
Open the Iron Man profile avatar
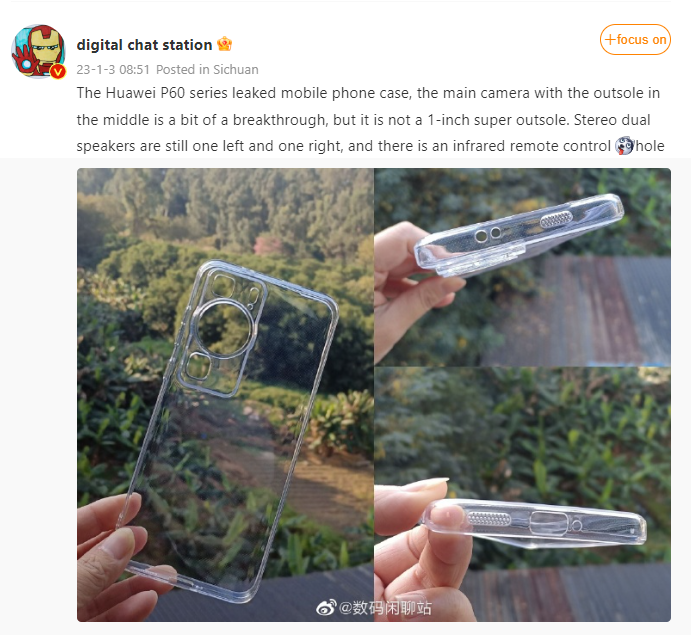pos(40,52)
